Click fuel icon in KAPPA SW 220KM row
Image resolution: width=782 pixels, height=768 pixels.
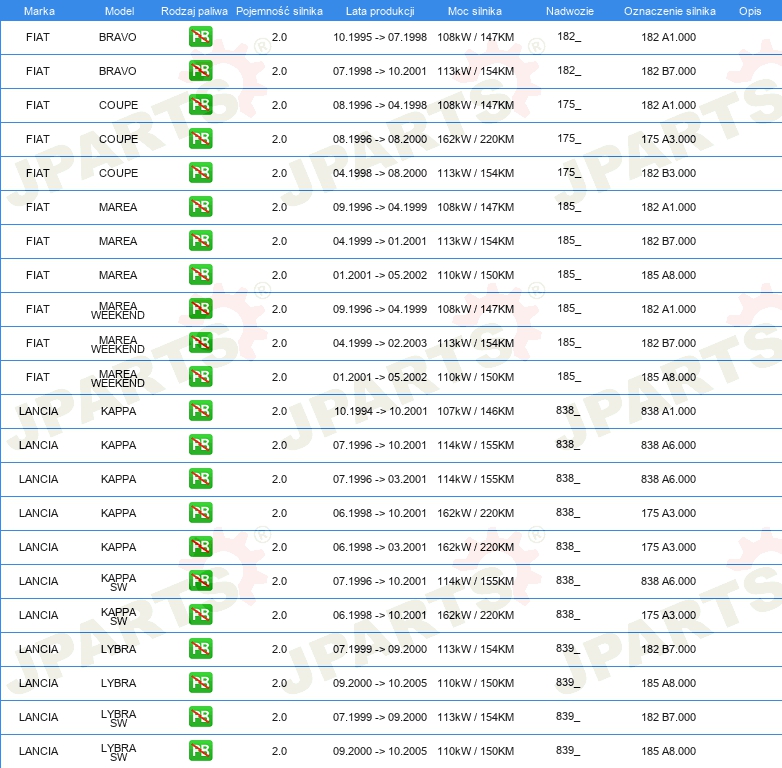click(x=200, y=615)
